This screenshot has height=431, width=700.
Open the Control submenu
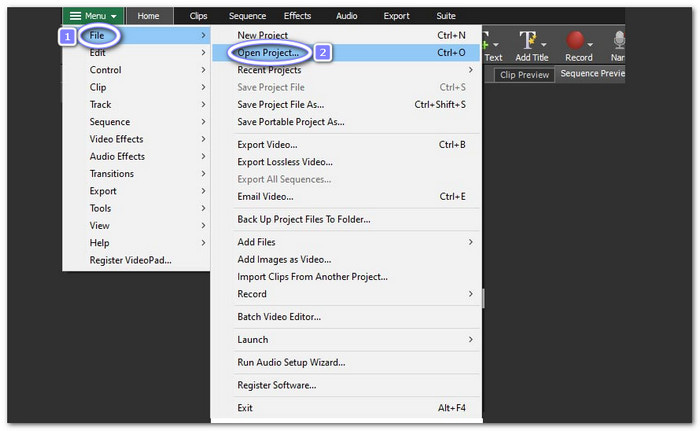(x=136, y=70)
